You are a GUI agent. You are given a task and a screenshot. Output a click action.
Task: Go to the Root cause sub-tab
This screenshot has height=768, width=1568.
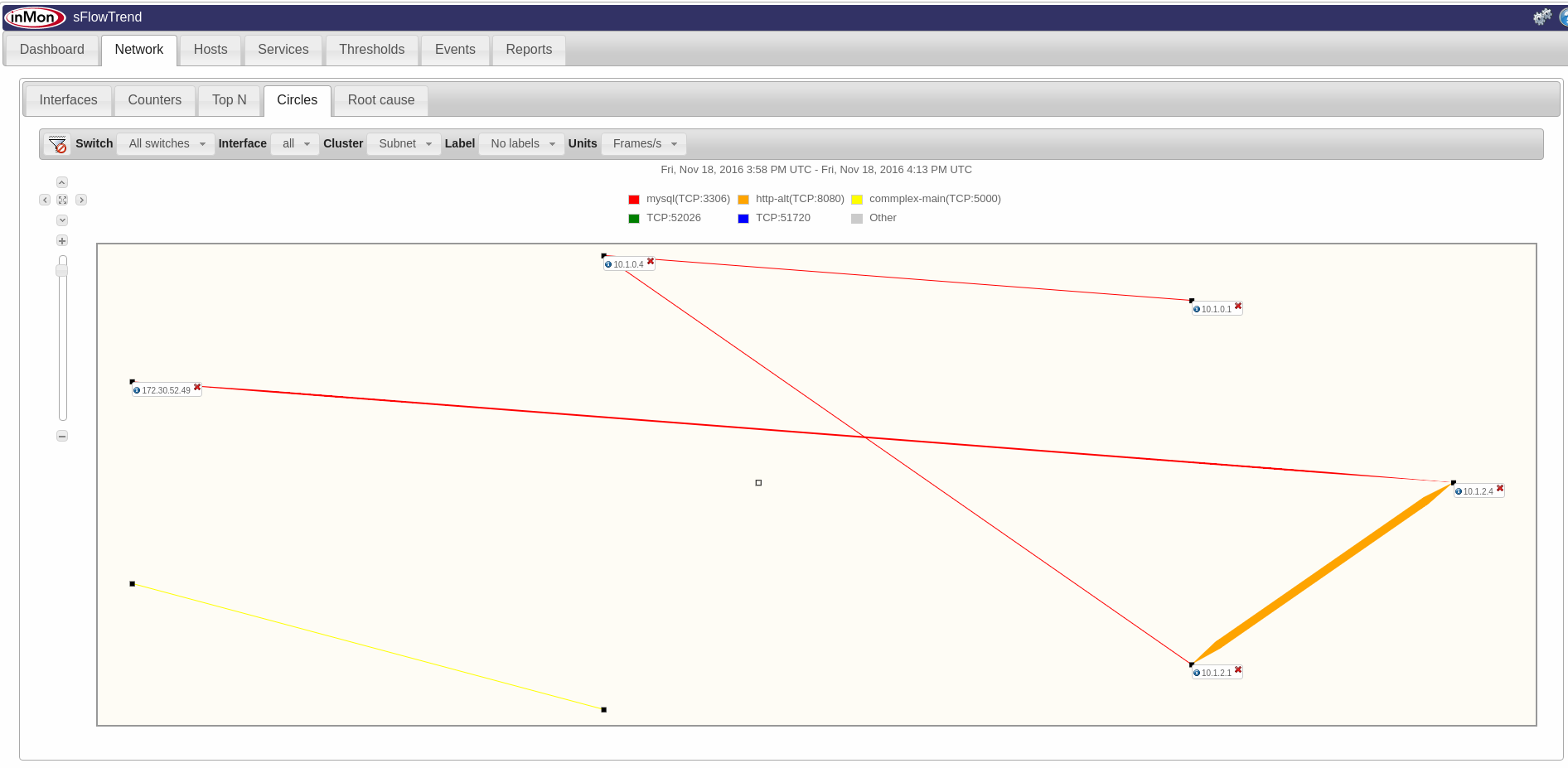pyautogui.click(x=380, y=100)
